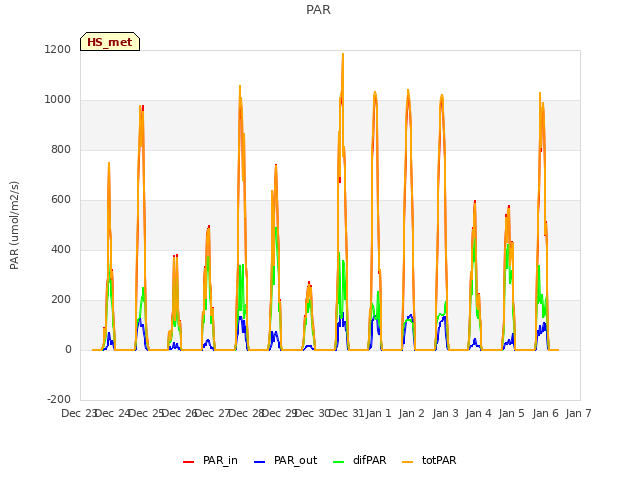The image size is (640, 480).
Task: Click the 600 y-axis tick label
Action: point(61,200)
